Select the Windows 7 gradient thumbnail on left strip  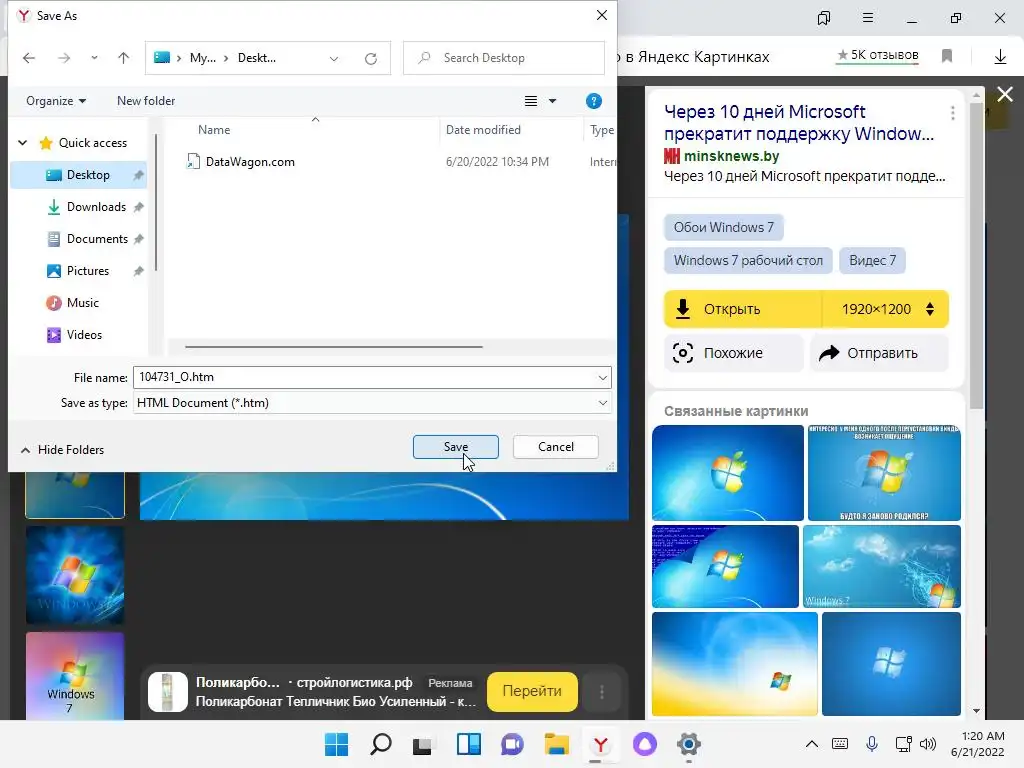75,676
